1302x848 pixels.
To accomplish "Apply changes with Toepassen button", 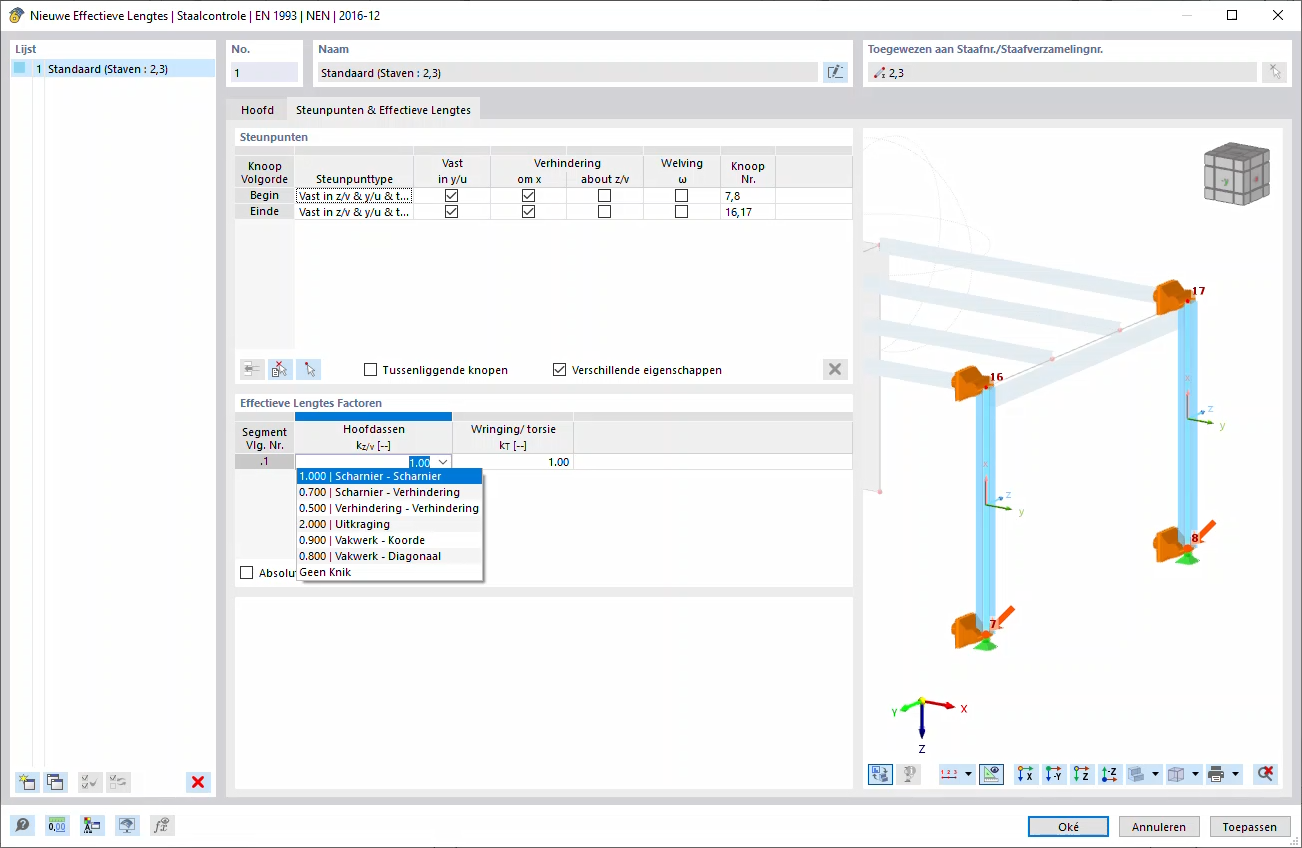I will tap(1249, 826).
